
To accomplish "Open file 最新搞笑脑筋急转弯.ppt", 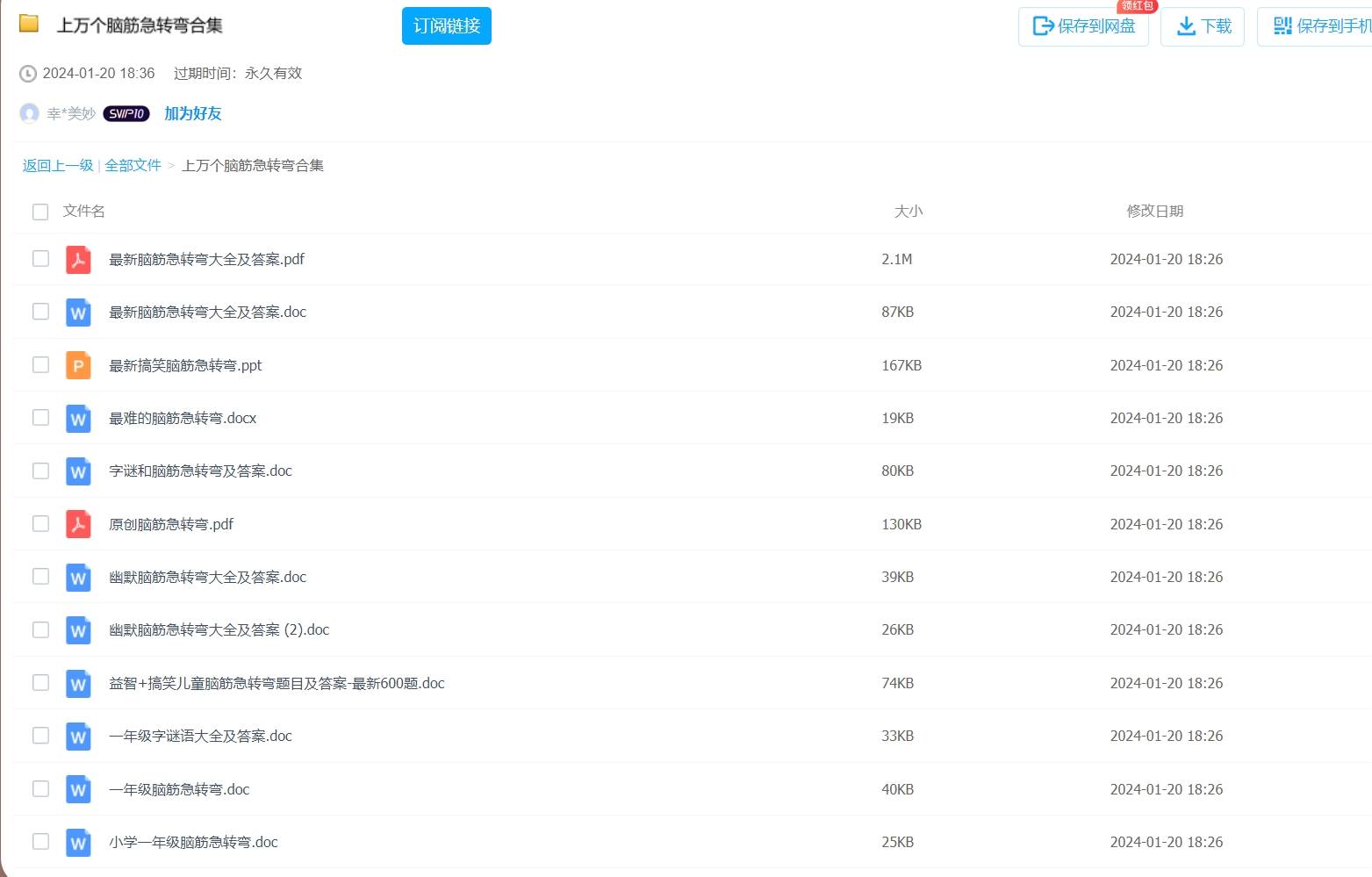I will [x=185, y=365].
